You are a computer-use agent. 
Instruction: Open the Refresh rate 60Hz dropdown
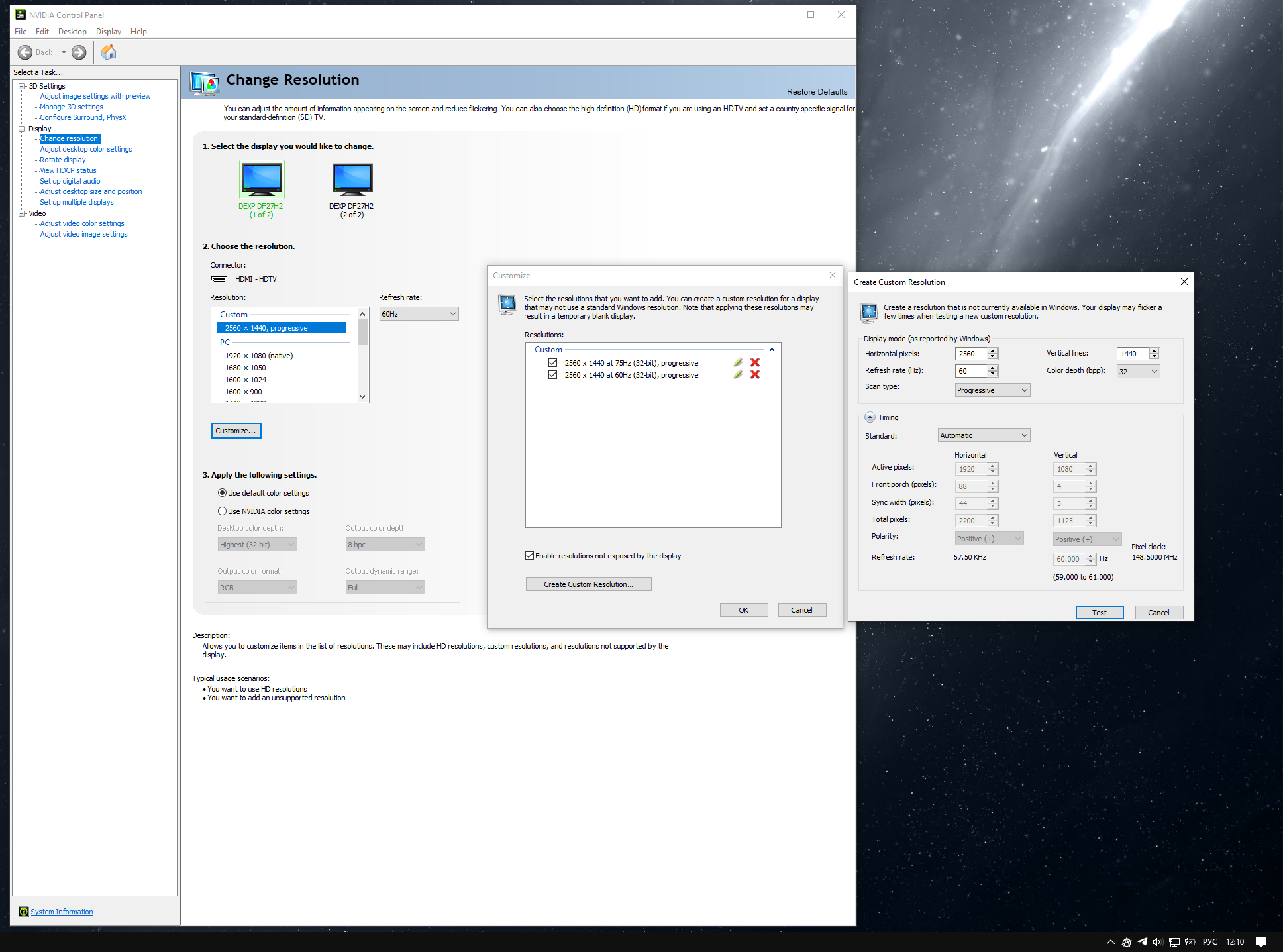pos(419,314)
